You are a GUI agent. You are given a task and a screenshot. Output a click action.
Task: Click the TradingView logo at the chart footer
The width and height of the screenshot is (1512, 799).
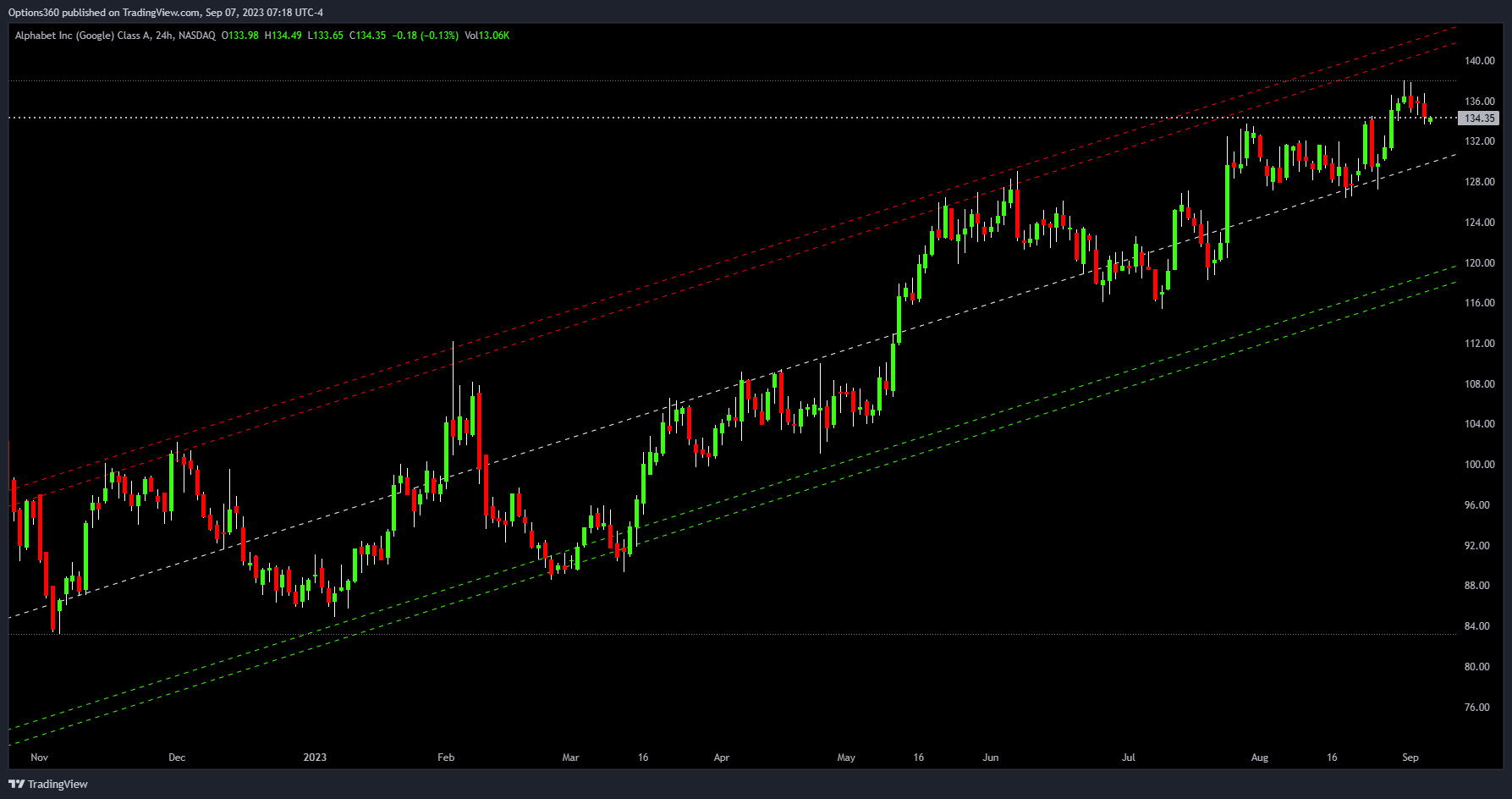click(48, 784)
